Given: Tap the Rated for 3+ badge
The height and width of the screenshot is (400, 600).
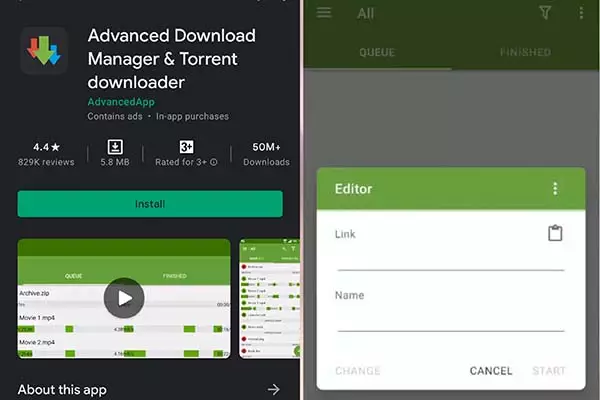Looking at the screenshot, I should point(185,146).
